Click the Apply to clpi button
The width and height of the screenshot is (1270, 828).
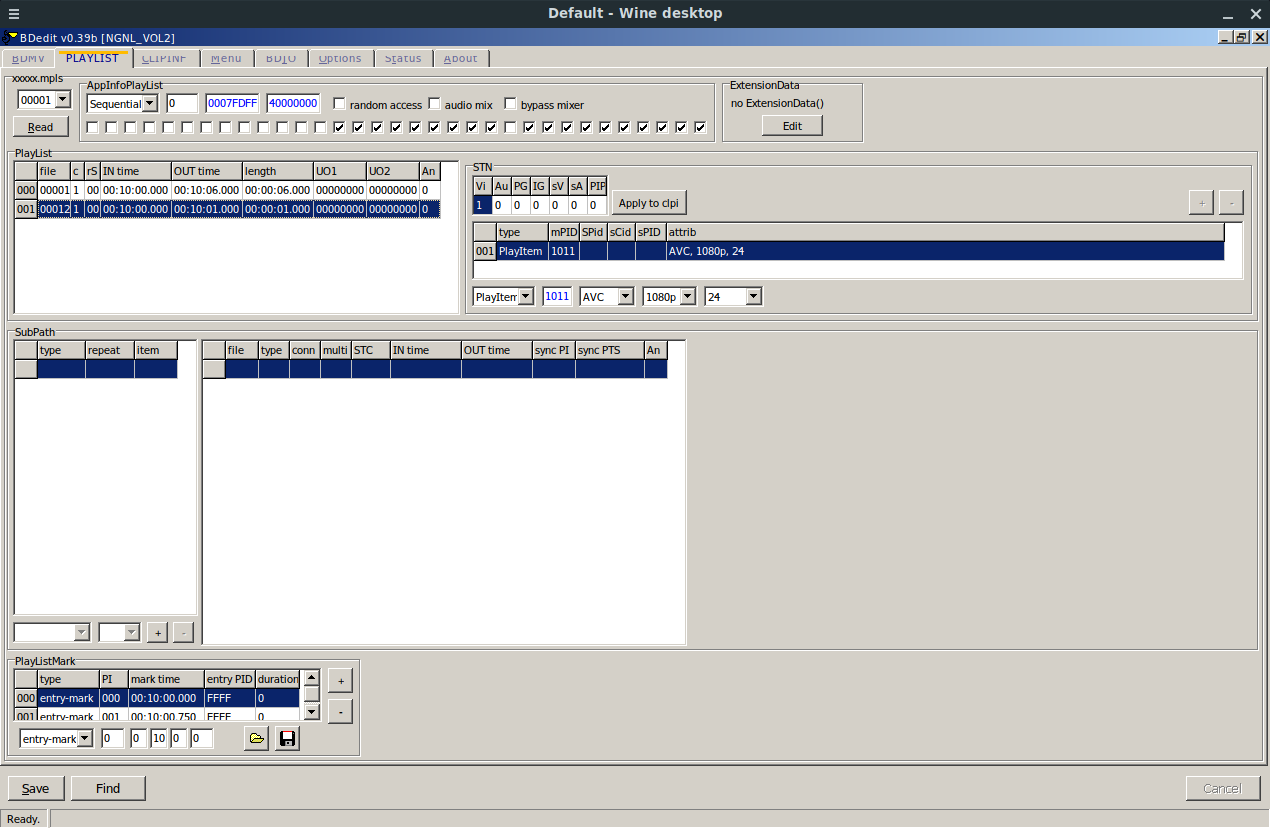coord(648,202)
